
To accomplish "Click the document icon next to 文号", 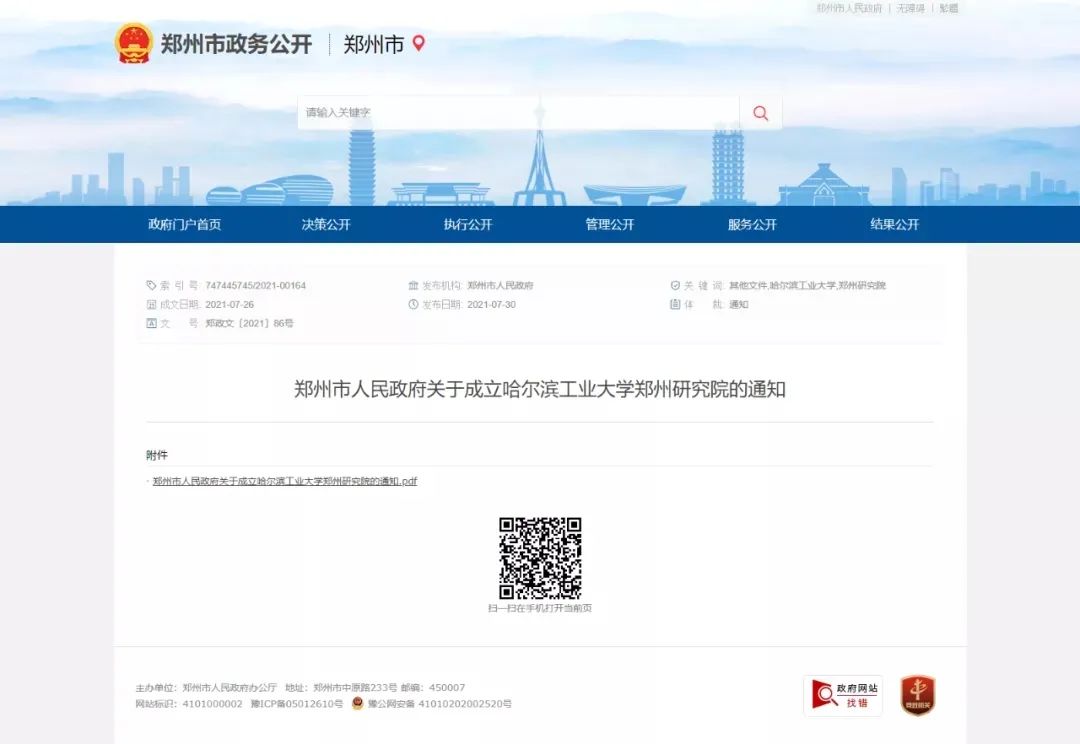I will point(152,323).
